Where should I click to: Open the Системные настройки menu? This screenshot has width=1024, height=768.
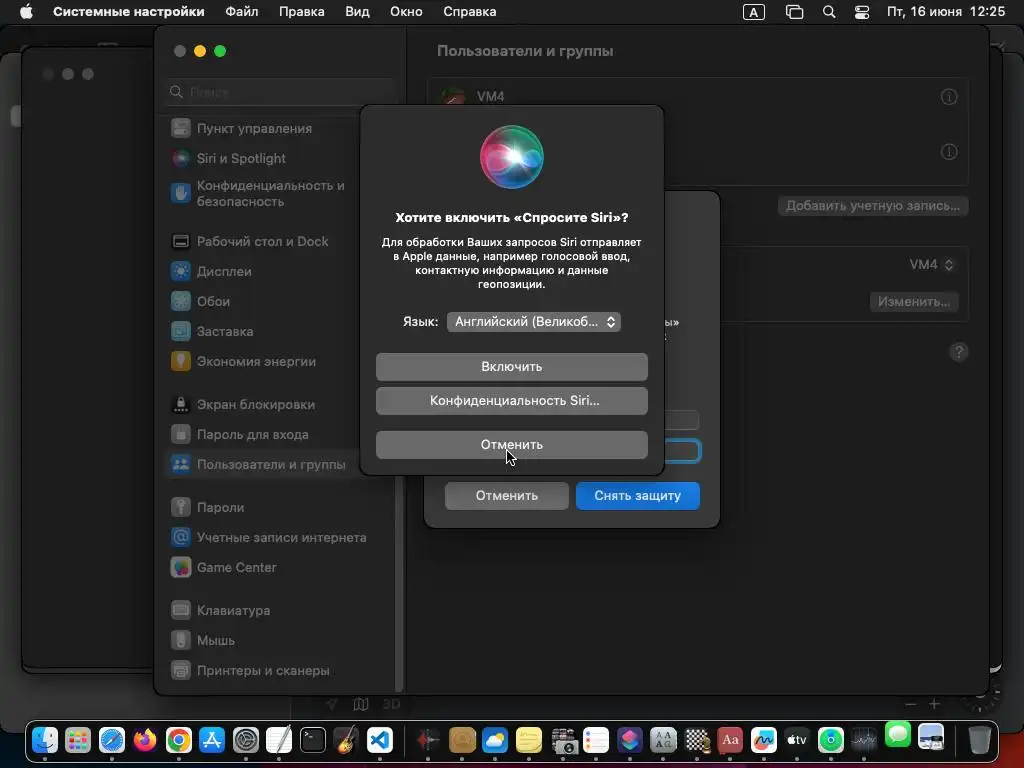(129, 12)
